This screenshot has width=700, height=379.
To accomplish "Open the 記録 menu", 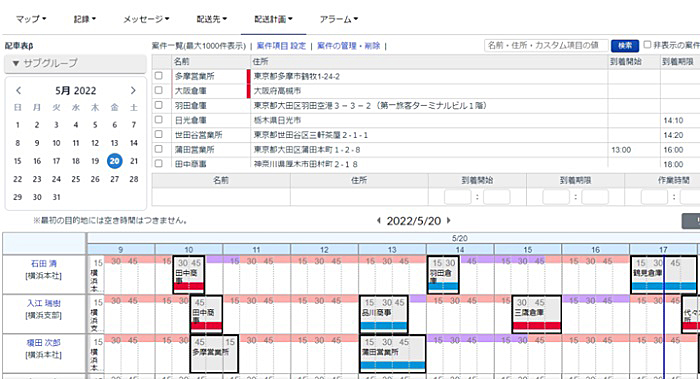I will coord(85,19).
